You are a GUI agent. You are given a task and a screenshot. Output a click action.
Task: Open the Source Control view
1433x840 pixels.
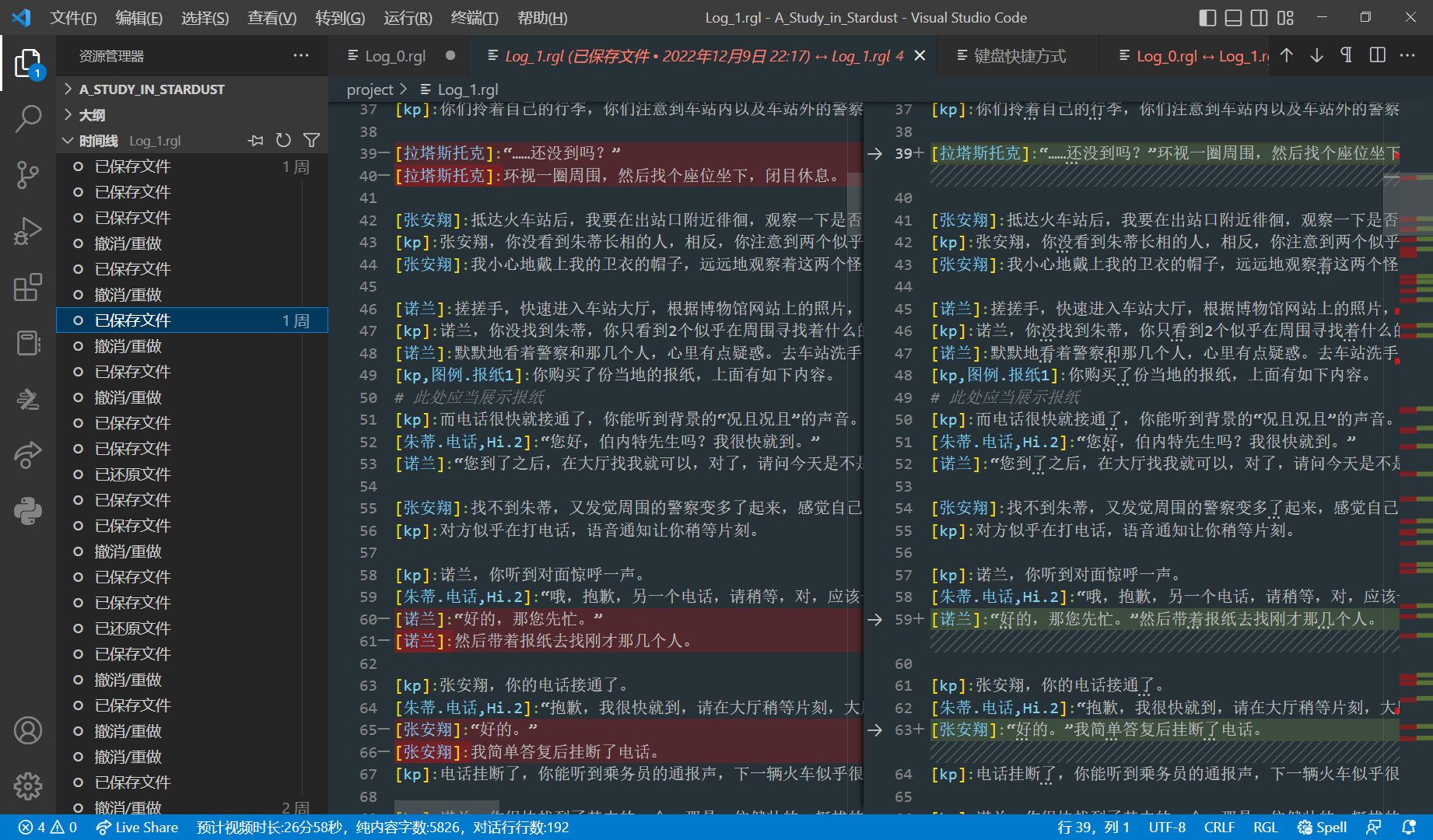[29, 175]
